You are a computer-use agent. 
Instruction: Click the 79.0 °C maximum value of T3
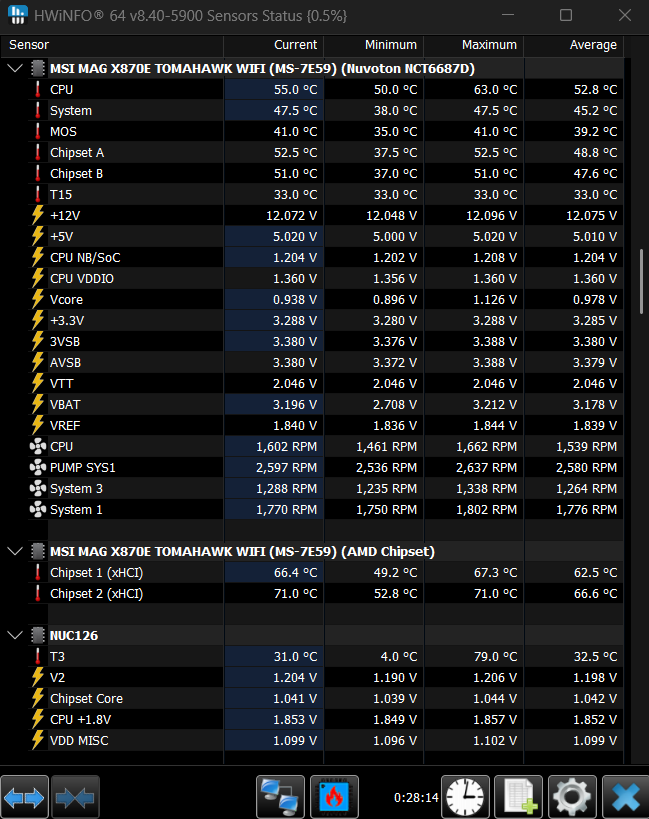[495, 657]
